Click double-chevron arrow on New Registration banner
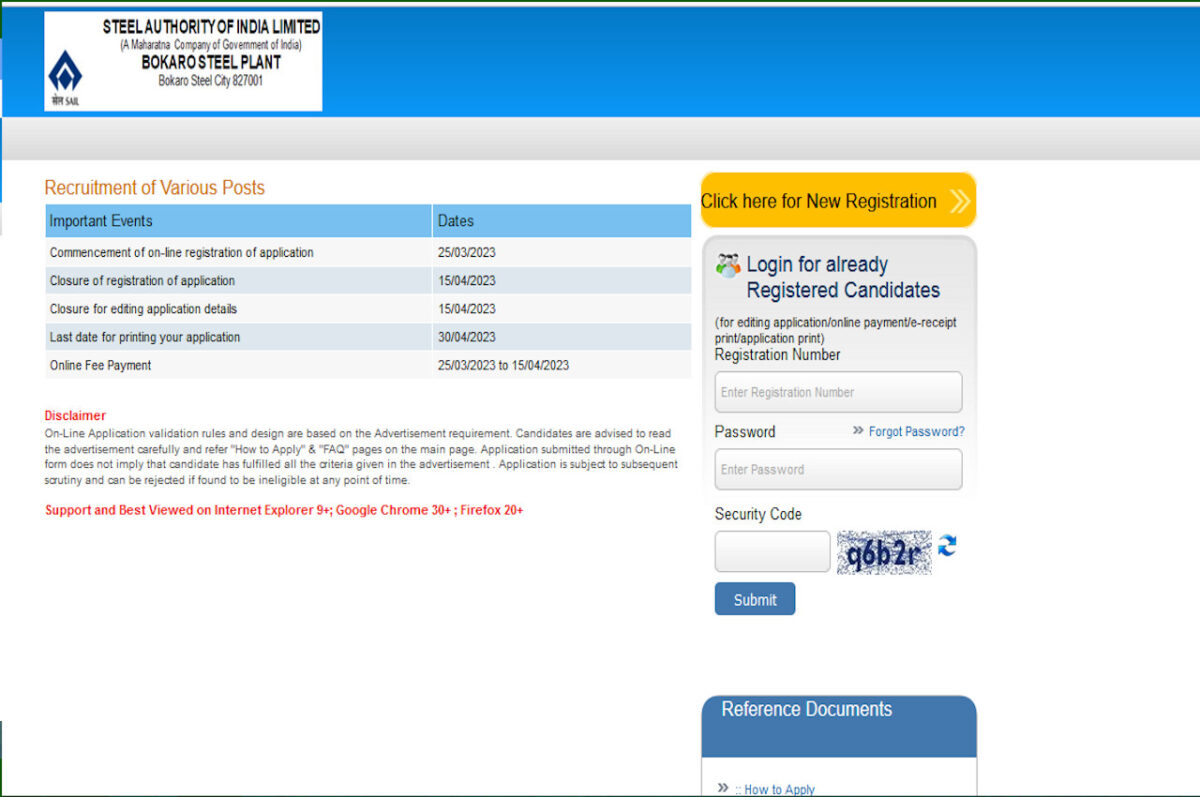Viewport: 1200px width, 797px height. pyautogui.click(x=959, y=201)
